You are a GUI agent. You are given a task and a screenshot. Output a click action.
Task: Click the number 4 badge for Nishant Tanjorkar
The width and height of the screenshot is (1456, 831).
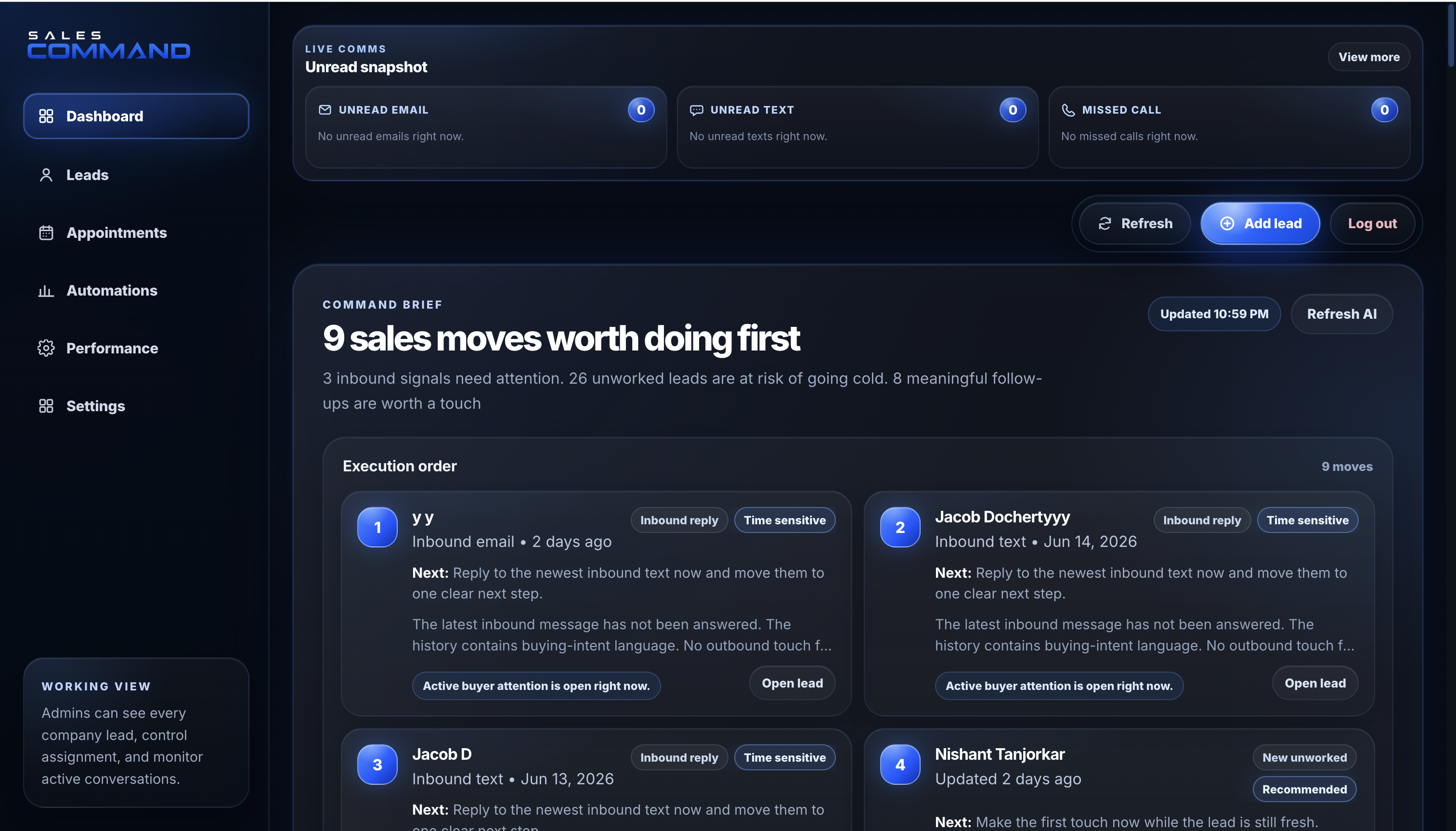900,765
